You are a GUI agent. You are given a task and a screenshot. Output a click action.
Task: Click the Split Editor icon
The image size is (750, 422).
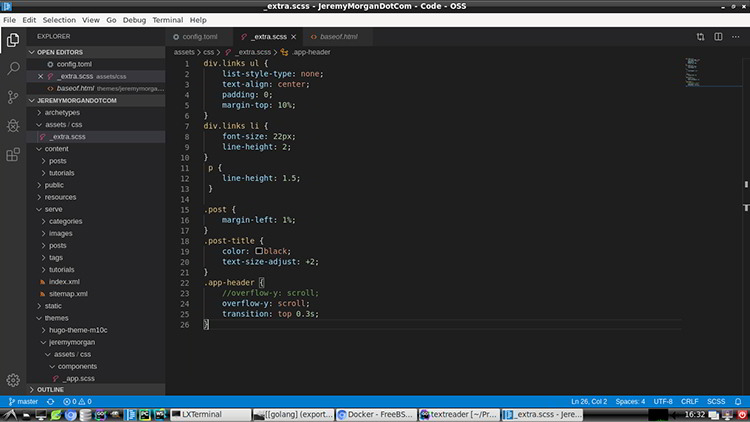click(x=718, y=37)
